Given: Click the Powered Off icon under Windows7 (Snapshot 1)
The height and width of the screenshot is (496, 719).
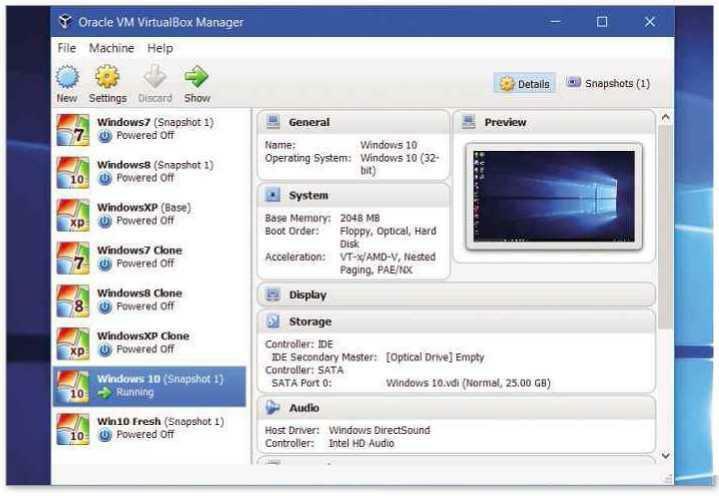Looking at the screenshot, I should coord(105,136).
